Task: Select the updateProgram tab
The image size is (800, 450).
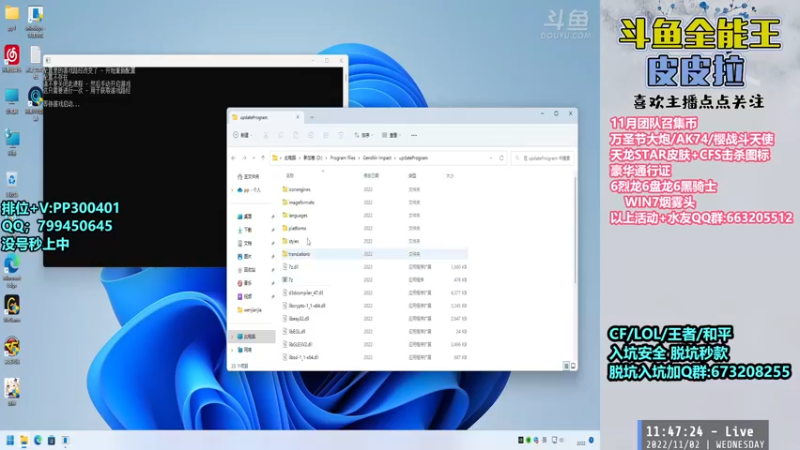Action: tap(264, 117)
